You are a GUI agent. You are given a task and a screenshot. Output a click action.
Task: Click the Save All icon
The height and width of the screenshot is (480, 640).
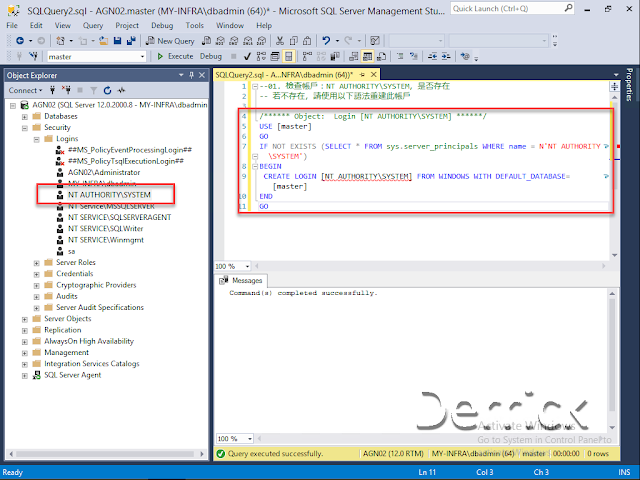[131, 41]
